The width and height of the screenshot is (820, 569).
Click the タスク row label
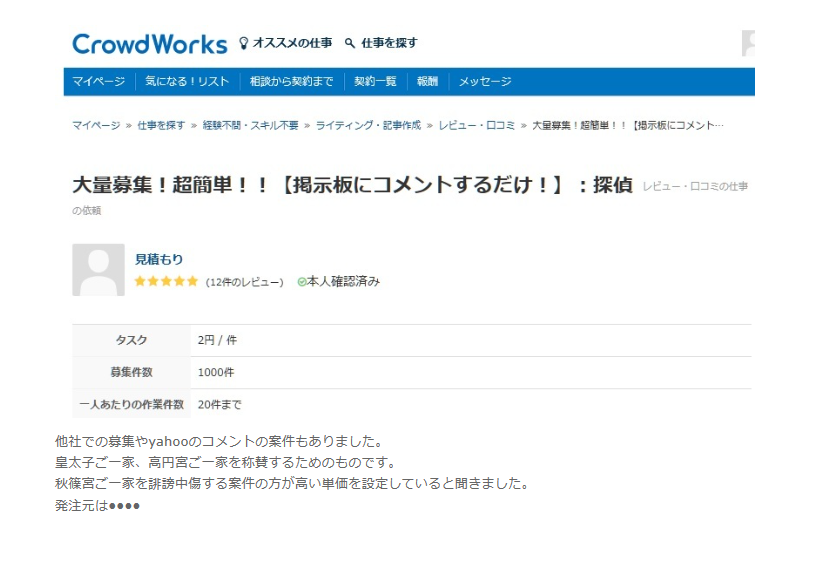tap(131, 340)
